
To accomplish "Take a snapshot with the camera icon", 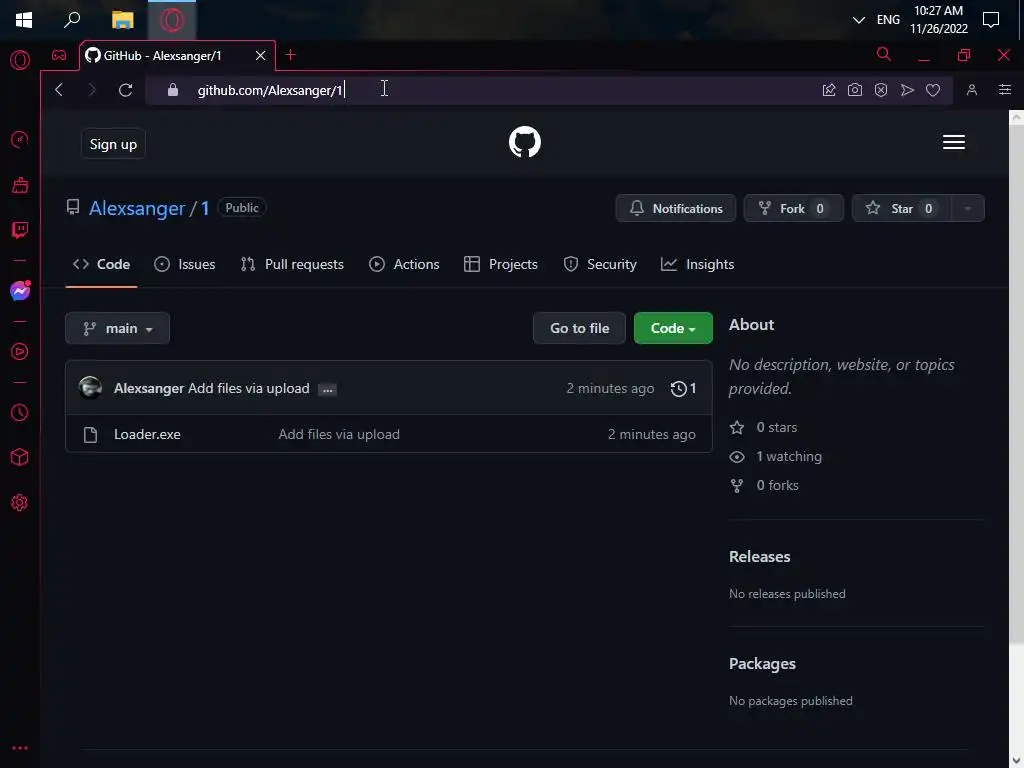I will pyautogui.click(x=855, y=90).
